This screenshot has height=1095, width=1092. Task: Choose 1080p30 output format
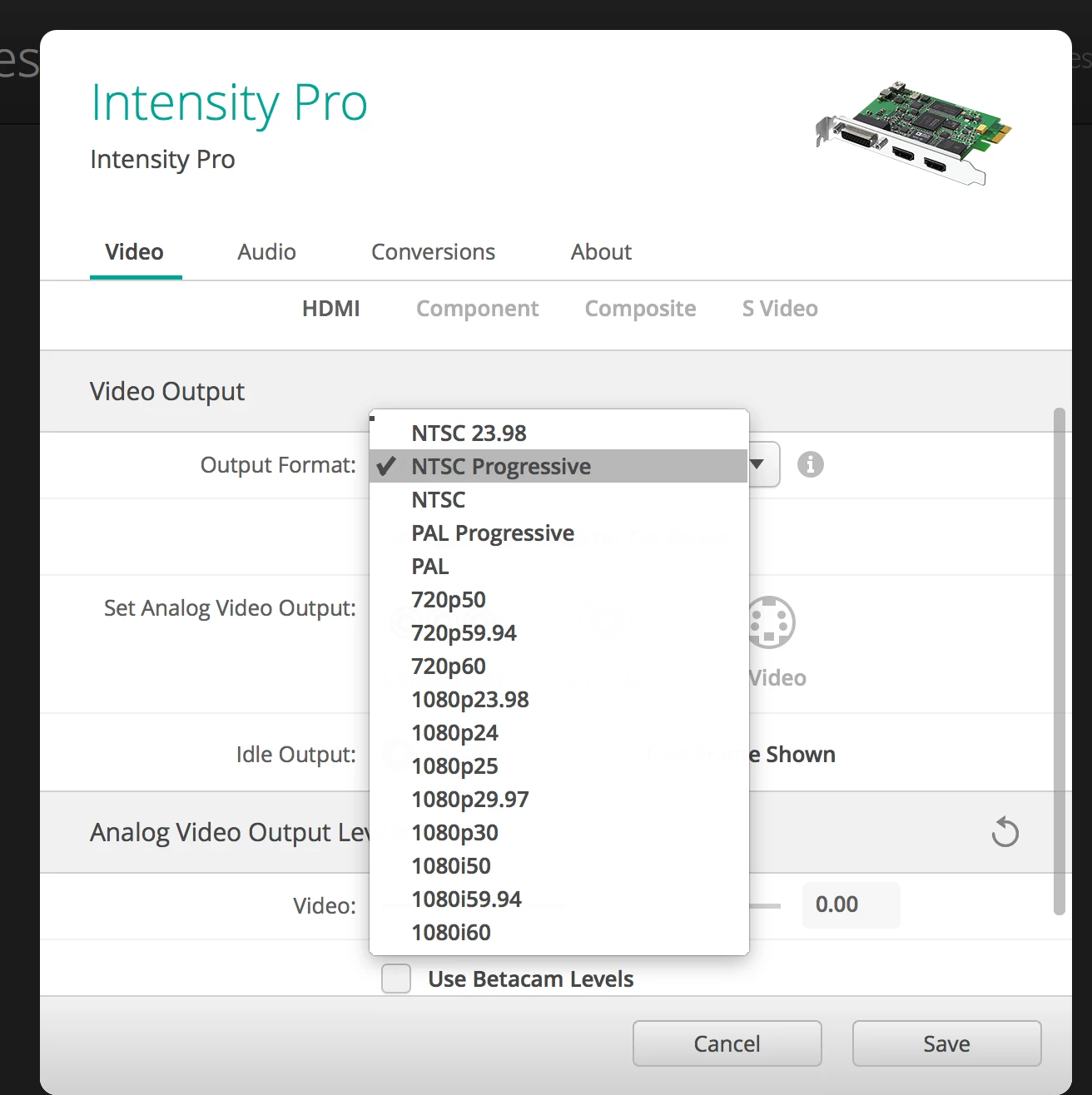point(558,832)
